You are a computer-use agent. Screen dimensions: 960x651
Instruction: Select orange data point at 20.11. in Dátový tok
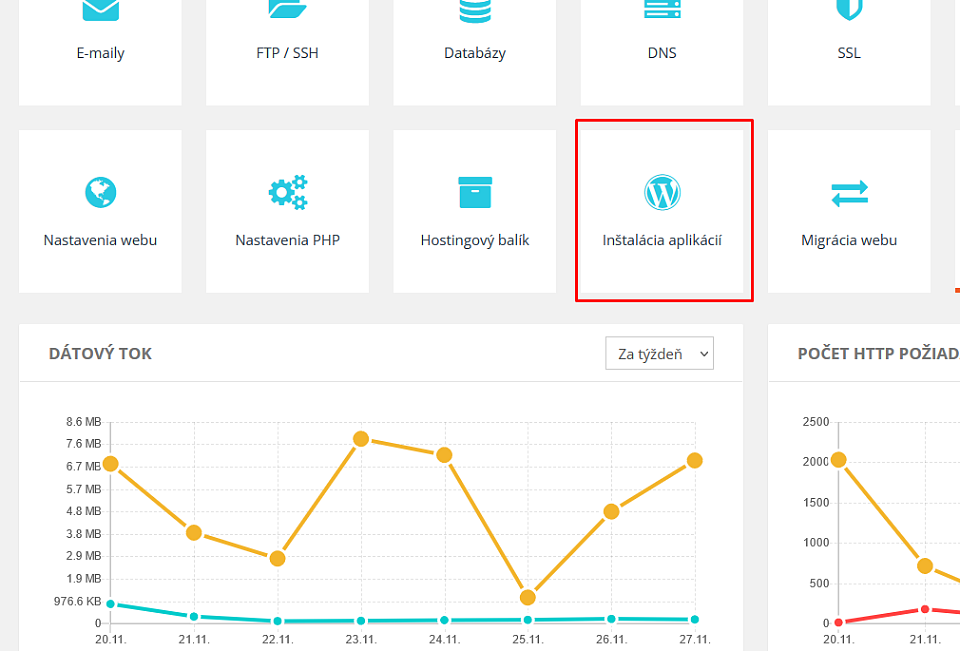(111, 464)
